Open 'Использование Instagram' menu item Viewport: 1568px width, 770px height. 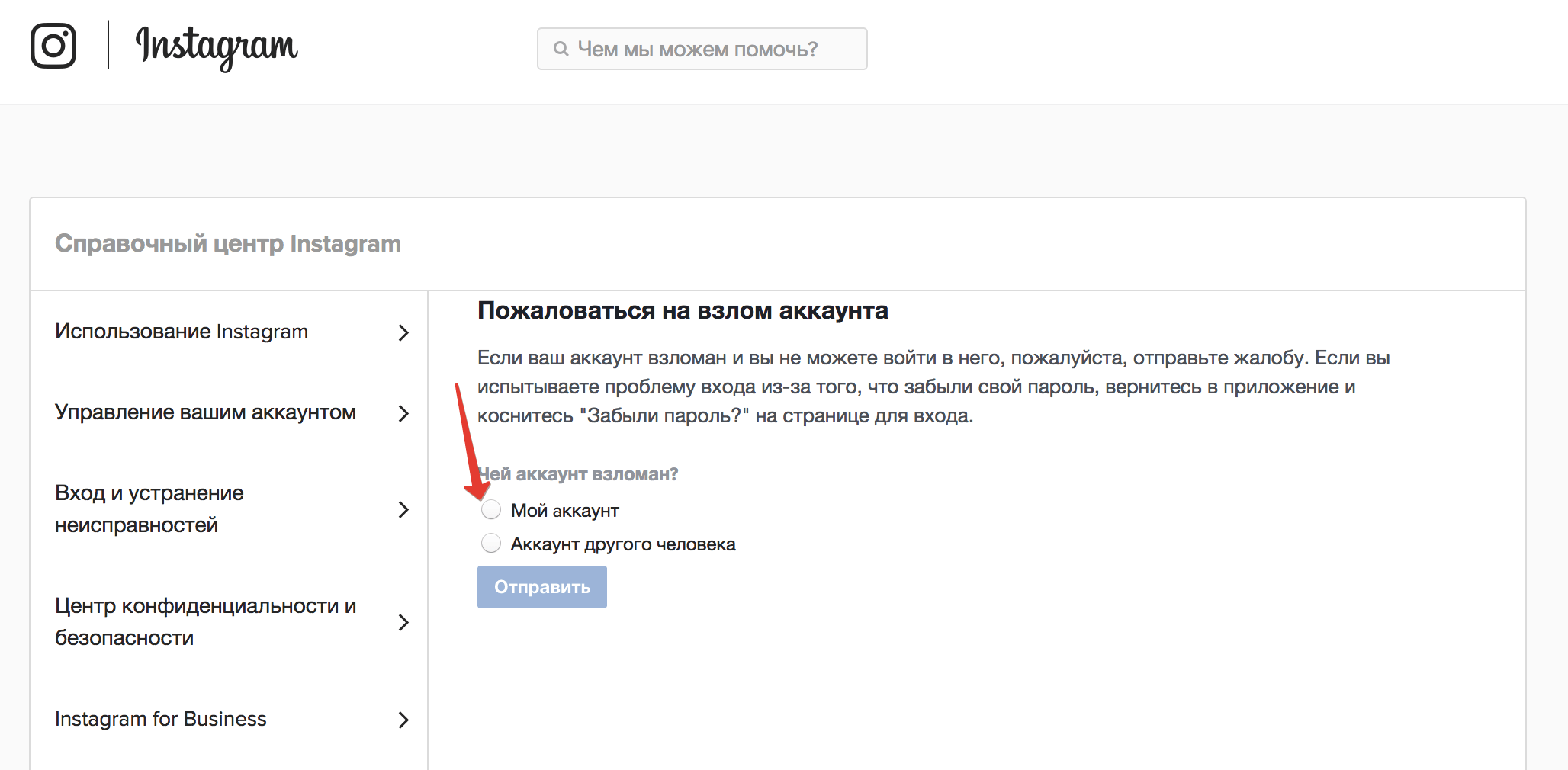(229, 332)
